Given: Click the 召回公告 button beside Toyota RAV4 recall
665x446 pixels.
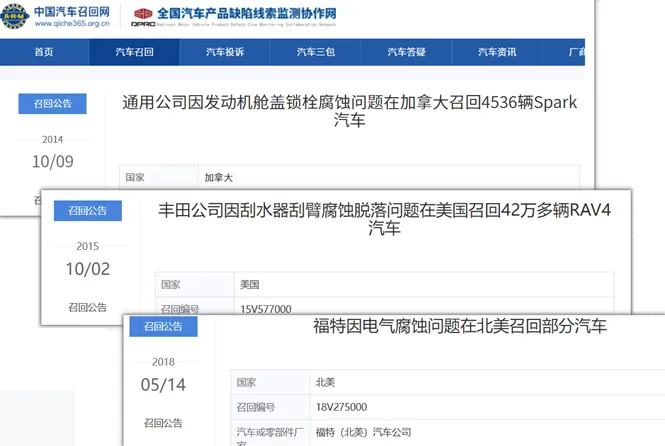Looking at the screenshot, I should pyautogui.click(x=87, y=211).
